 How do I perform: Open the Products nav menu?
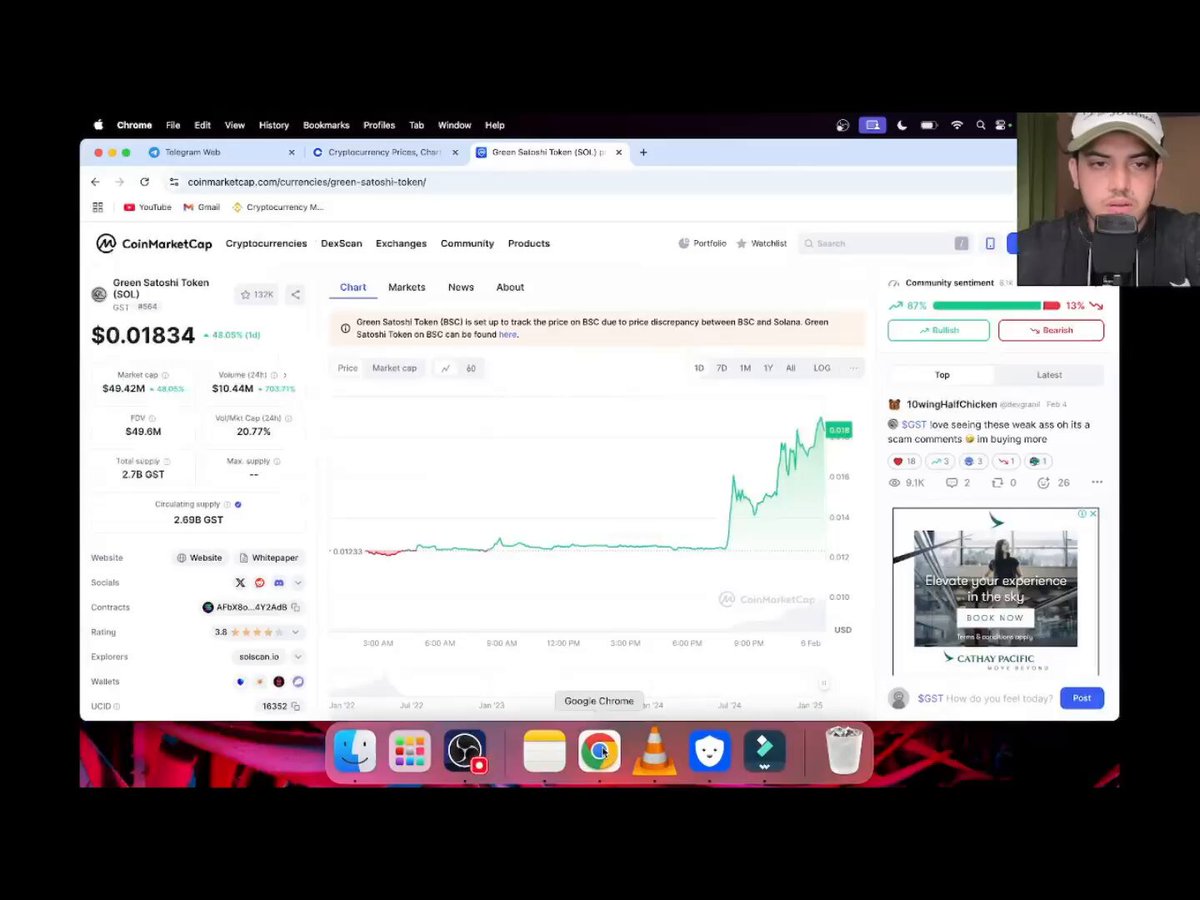[x=528, y=243]
